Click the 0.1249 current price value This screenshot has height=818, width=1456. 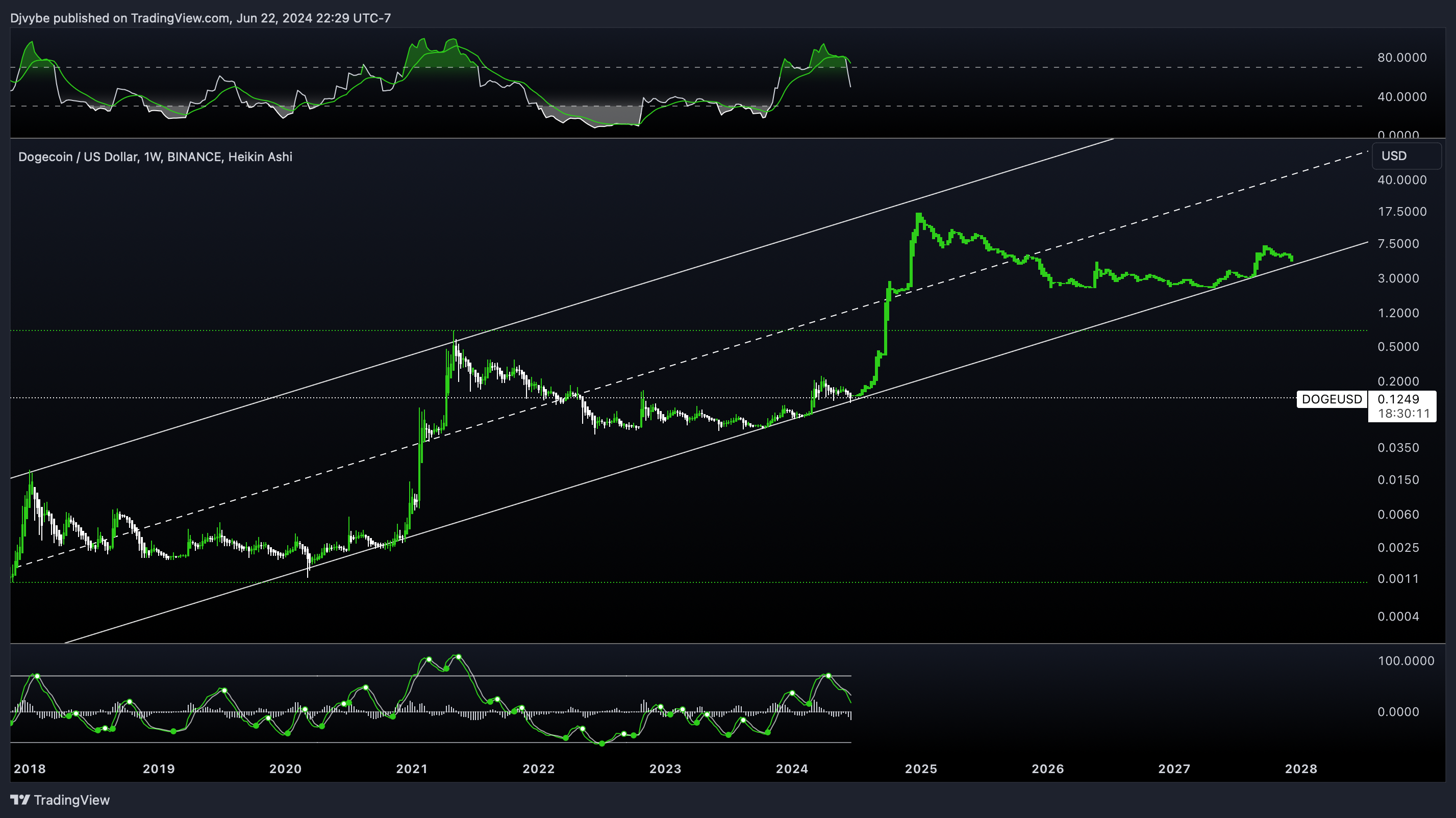1398,399
